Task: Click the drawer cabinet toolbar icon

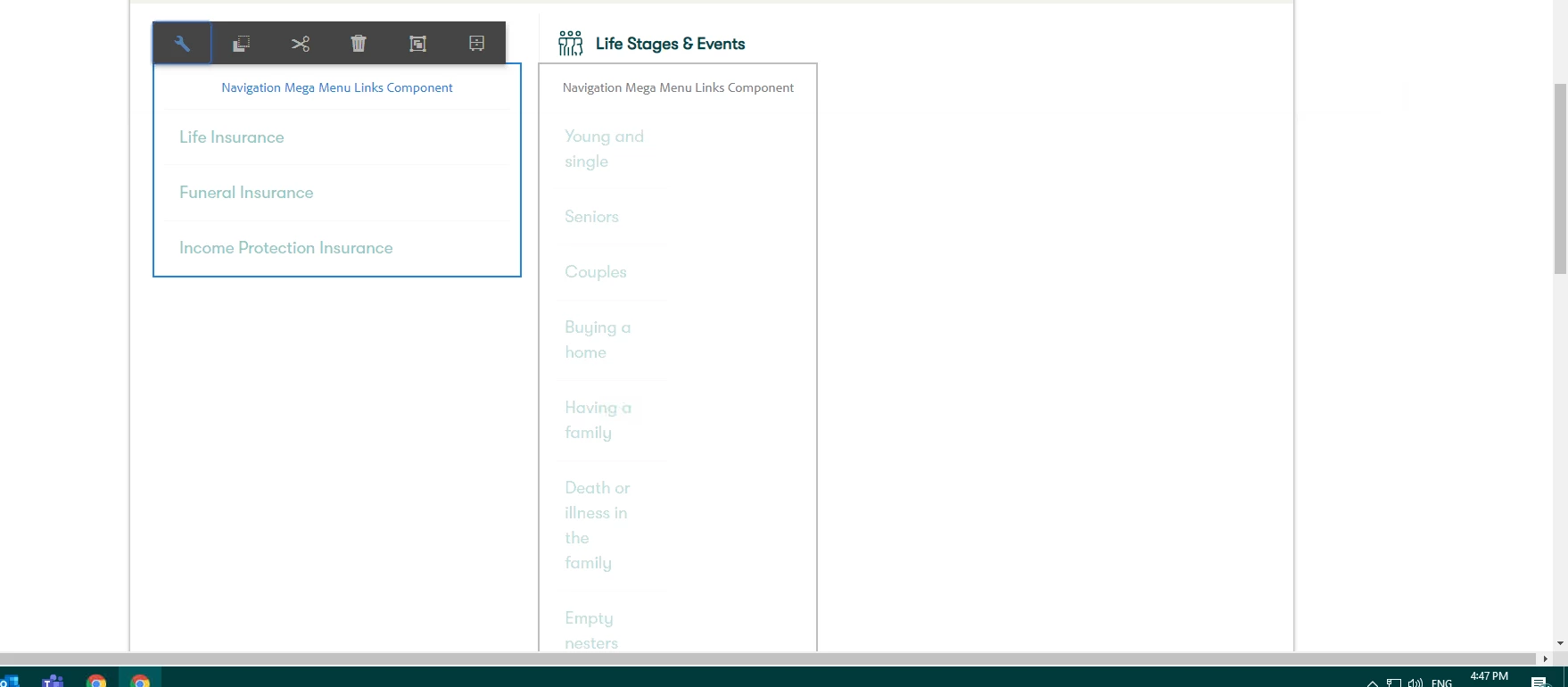Action: click(x=476, y=43)
